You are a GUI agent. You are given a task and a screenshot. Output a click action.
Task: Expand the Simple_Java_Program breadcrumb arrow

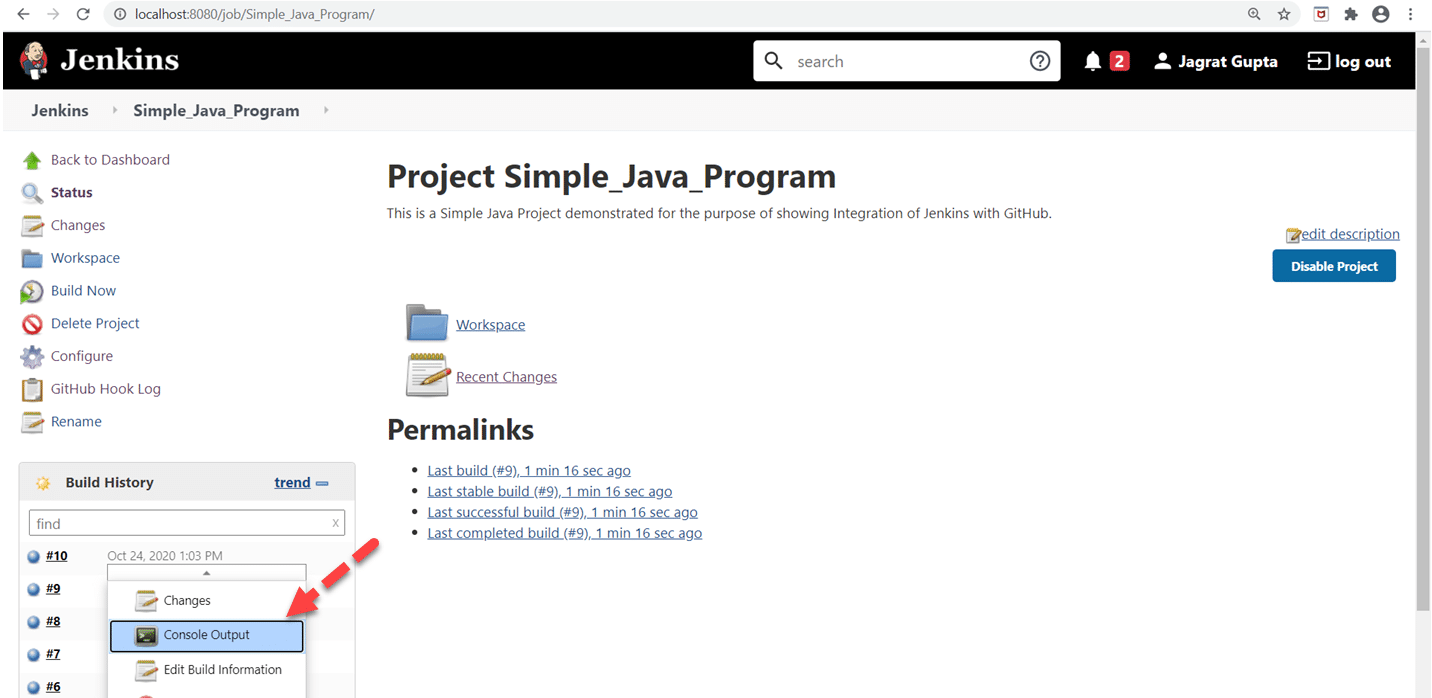[326, 110]
